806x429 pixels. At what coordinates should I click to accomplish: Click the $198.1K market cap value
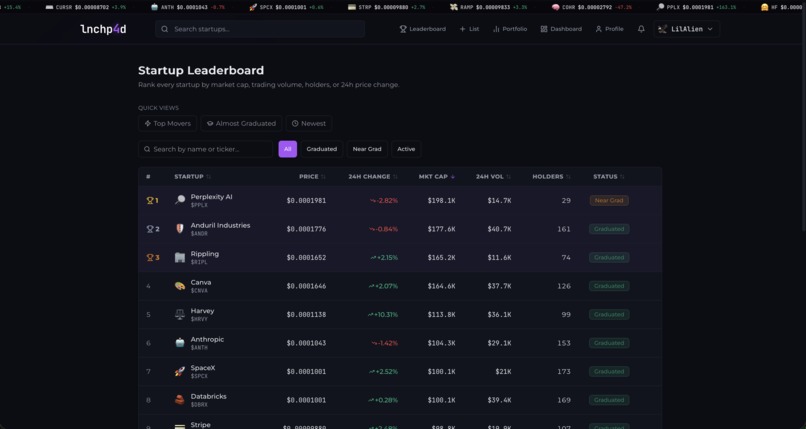(x=442, y=200)
